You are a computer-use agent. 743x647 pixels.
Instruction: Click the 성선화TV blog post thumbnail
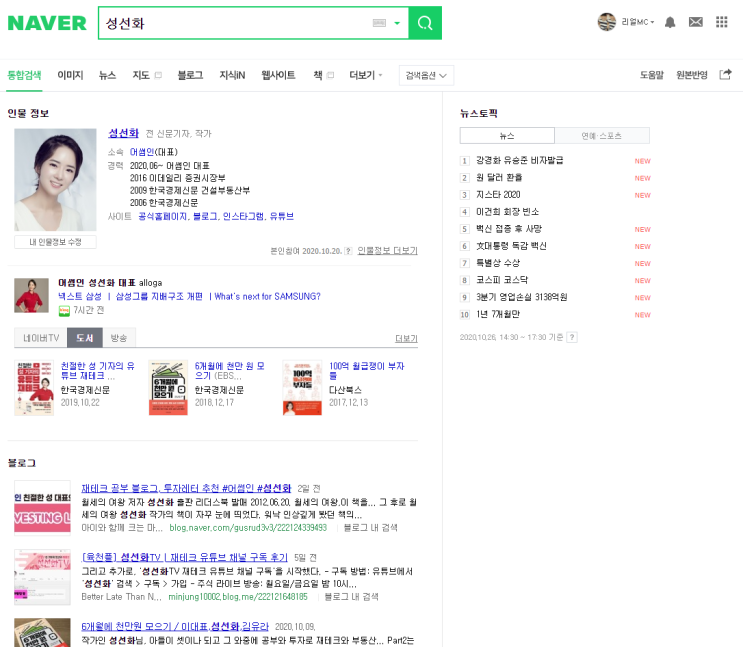point(42,577)
